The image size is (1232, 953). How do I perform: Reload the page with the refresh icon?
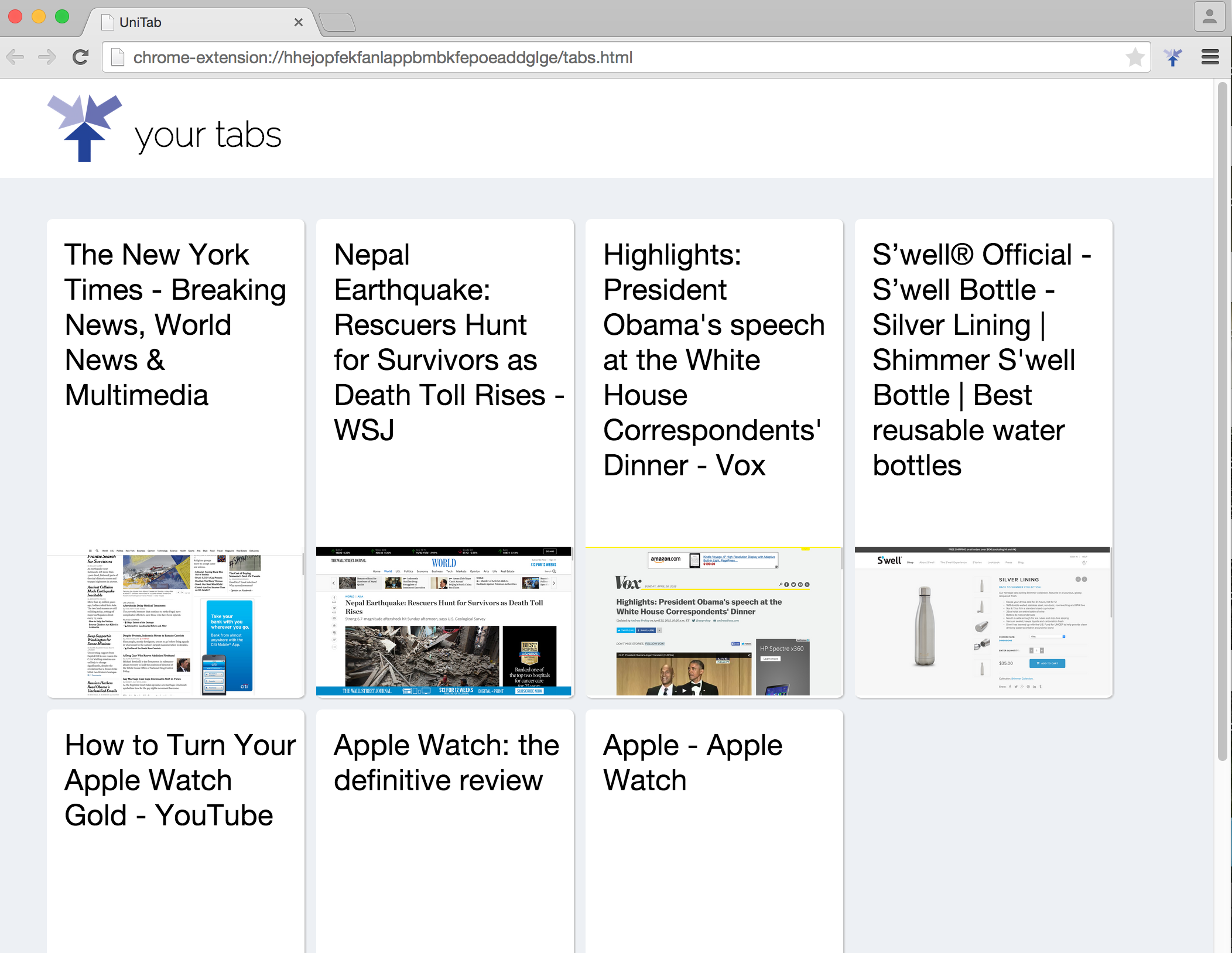pyautogui.click(x=80, y=57)
